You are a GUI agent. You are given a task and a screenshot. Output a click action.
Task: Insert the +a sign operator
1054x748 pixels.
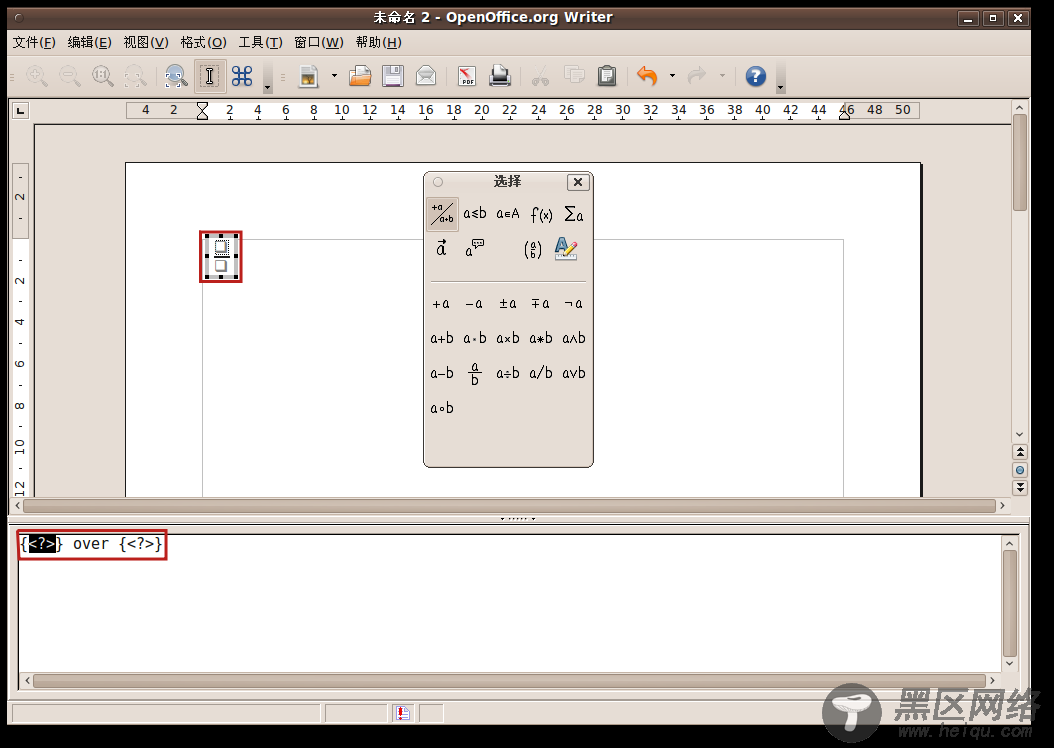point(441,304)
